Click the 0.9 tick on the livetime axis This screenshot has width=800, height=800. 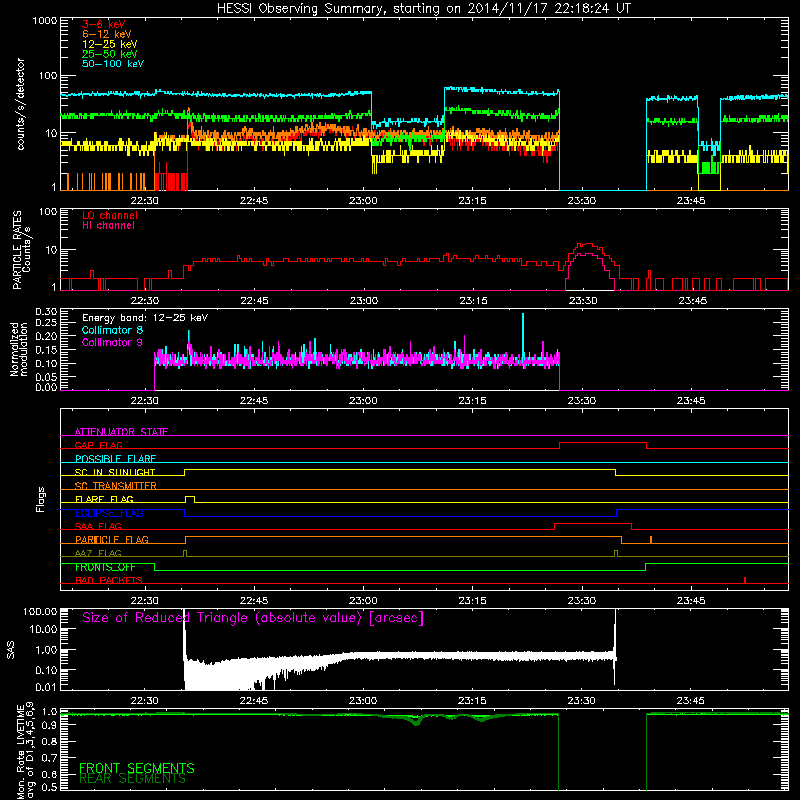tap(49, 726)
